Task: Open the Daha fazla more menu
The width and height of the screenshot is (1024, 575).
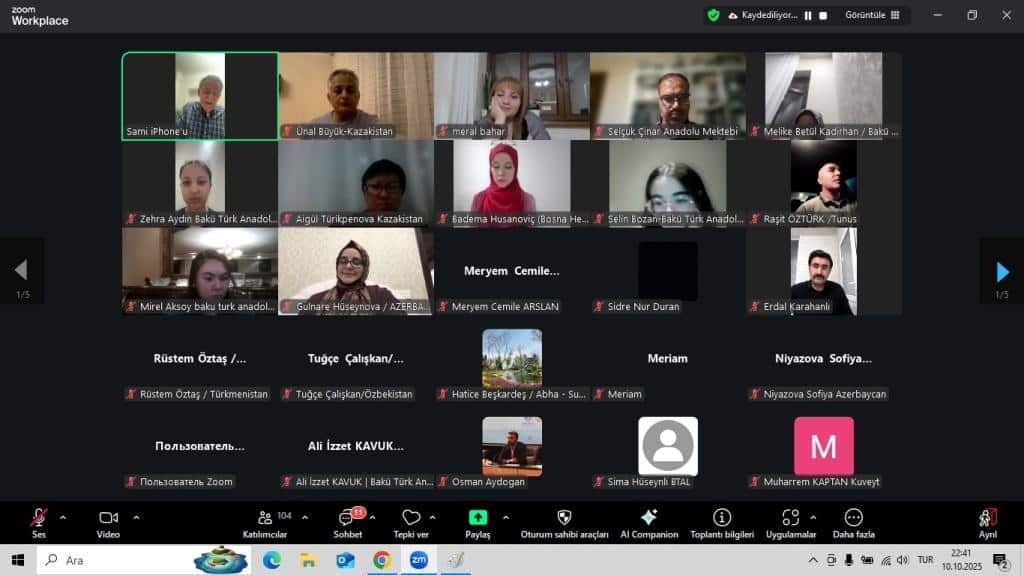Action: tap(853, 522)
